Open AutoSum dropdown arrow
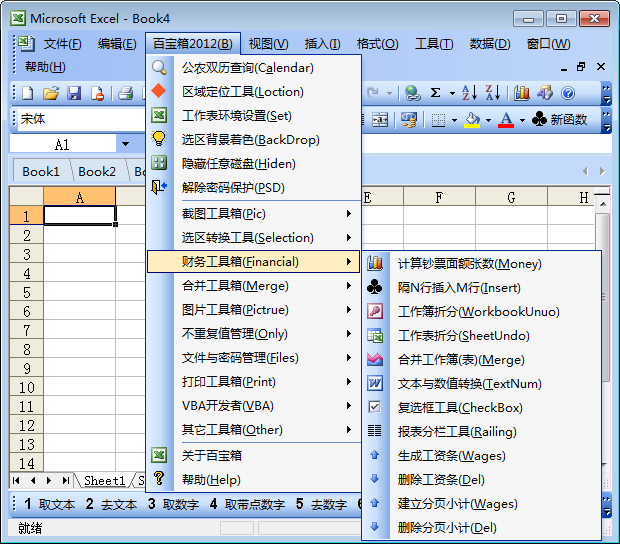 click(452, 94)
